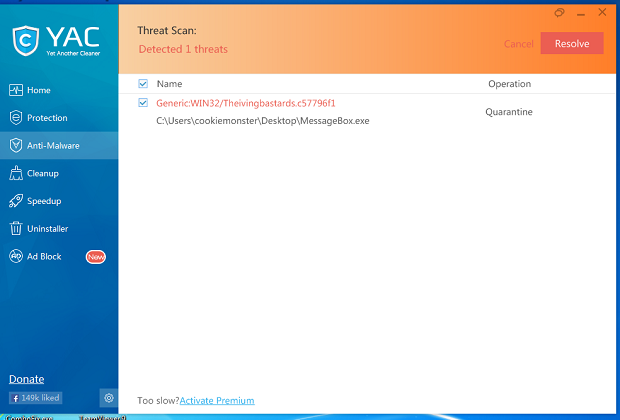
Task: Minimize the YAC window
Action: [580, 14]
